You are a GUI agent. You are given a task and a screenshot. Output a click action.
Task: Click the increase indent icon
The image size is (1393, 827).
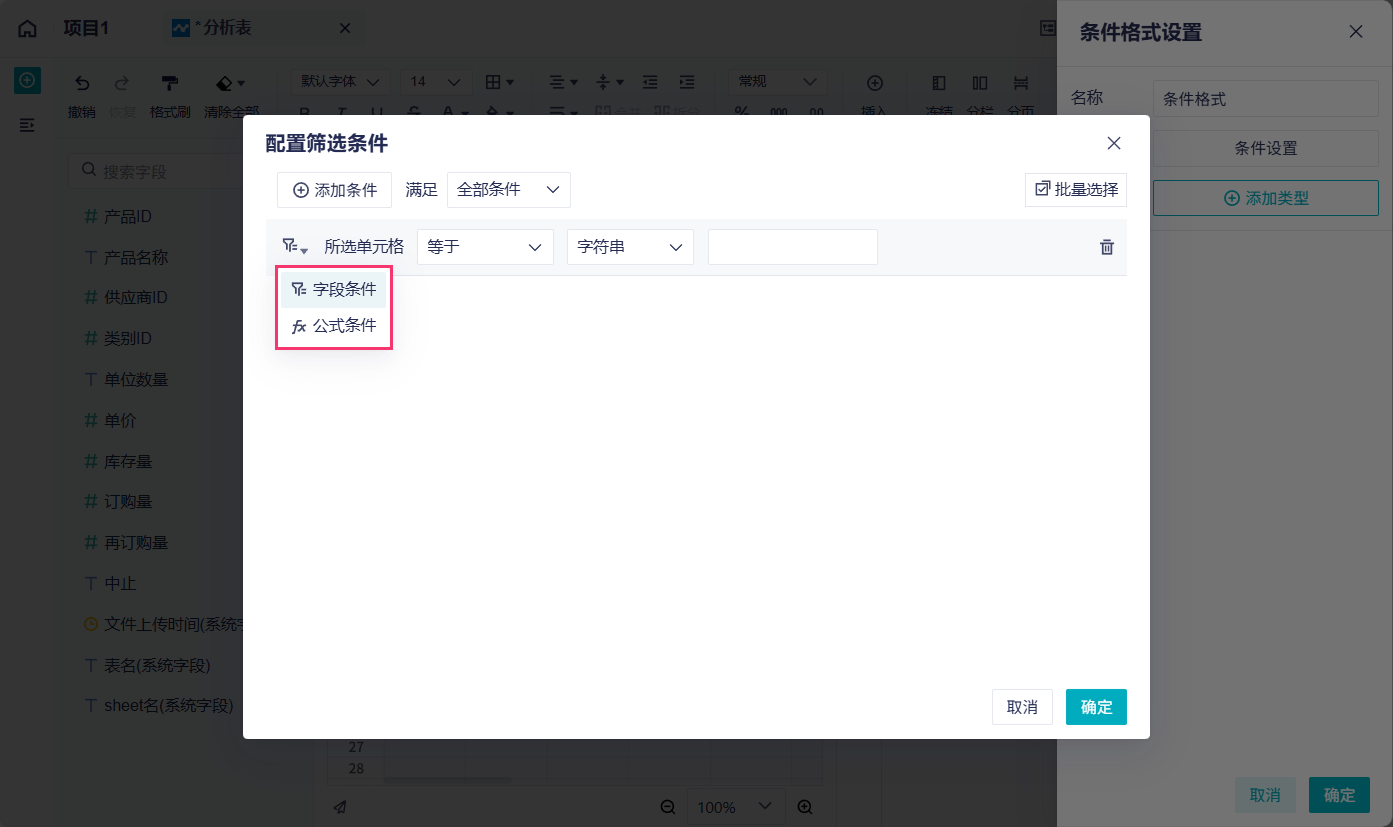coord(686,82)
